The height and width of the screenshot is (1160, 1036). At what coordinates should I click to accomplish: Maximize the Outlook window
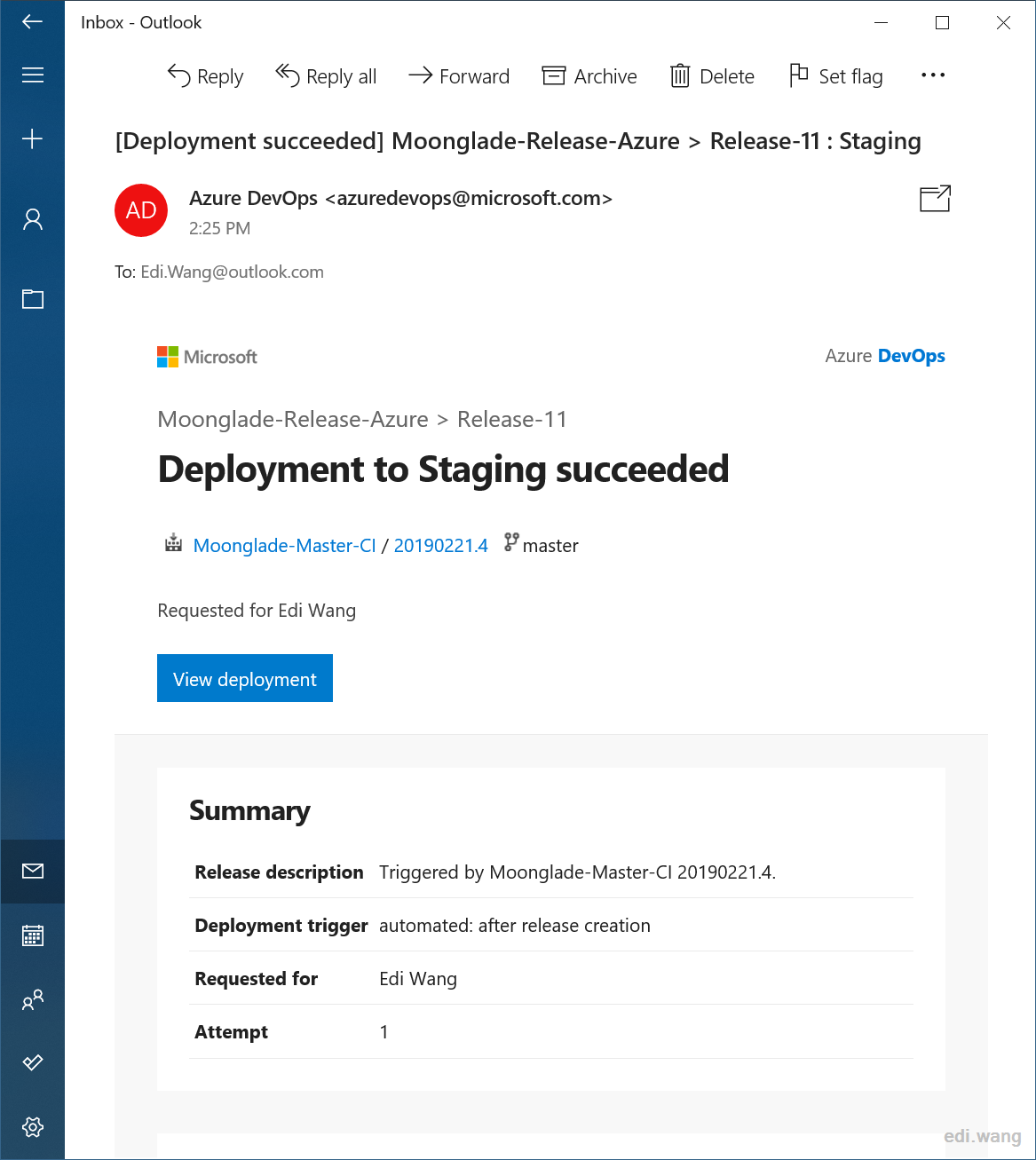(942, 23)
